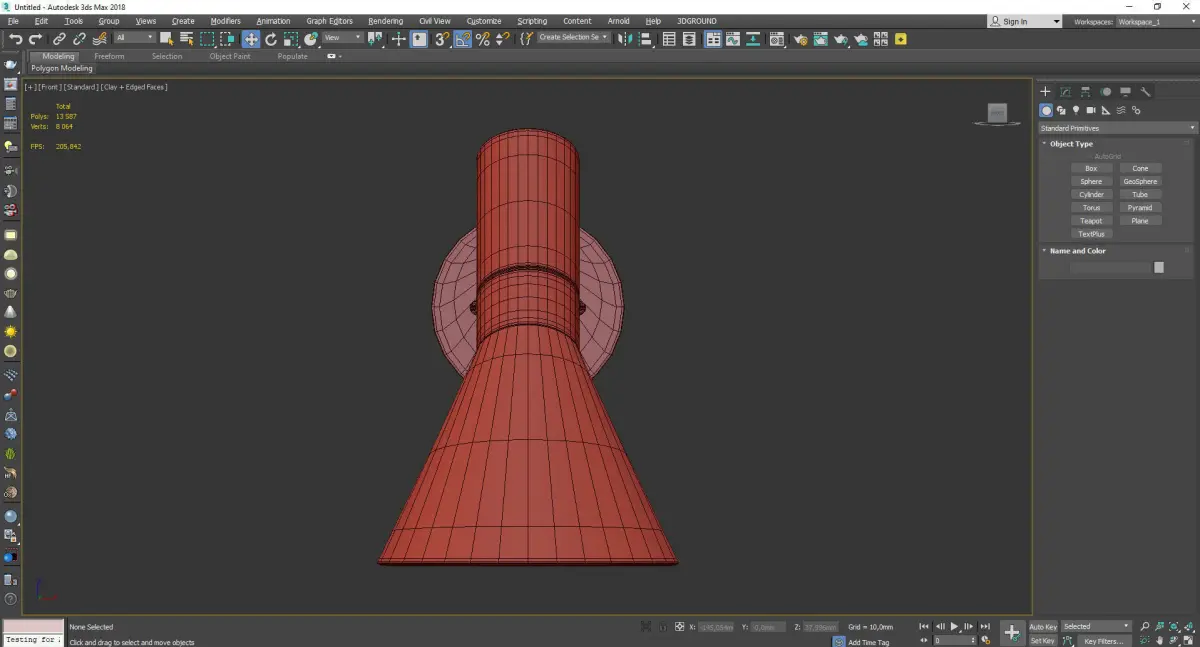Click the Undo arrow in the toolbar

click(15, 39)
